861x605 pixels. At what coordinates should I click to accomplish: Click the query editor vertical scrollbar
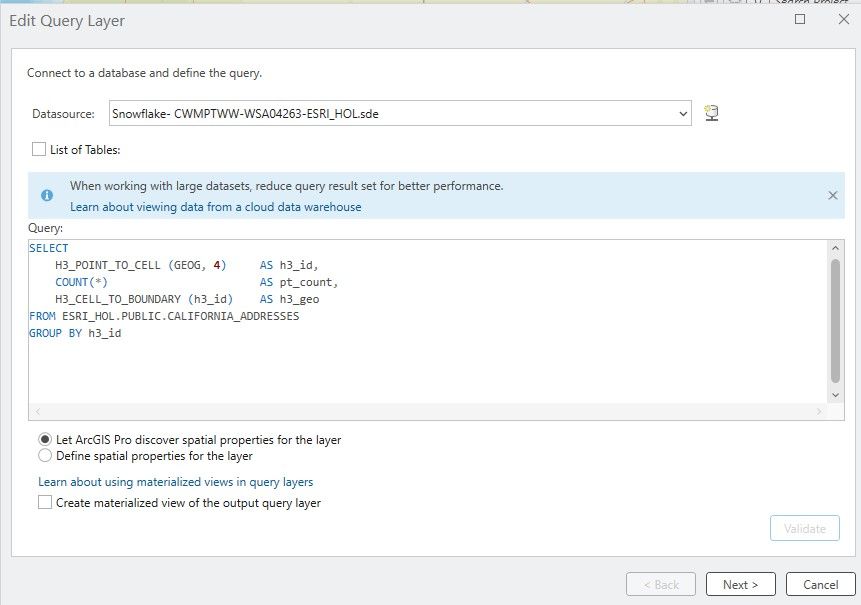836,320
